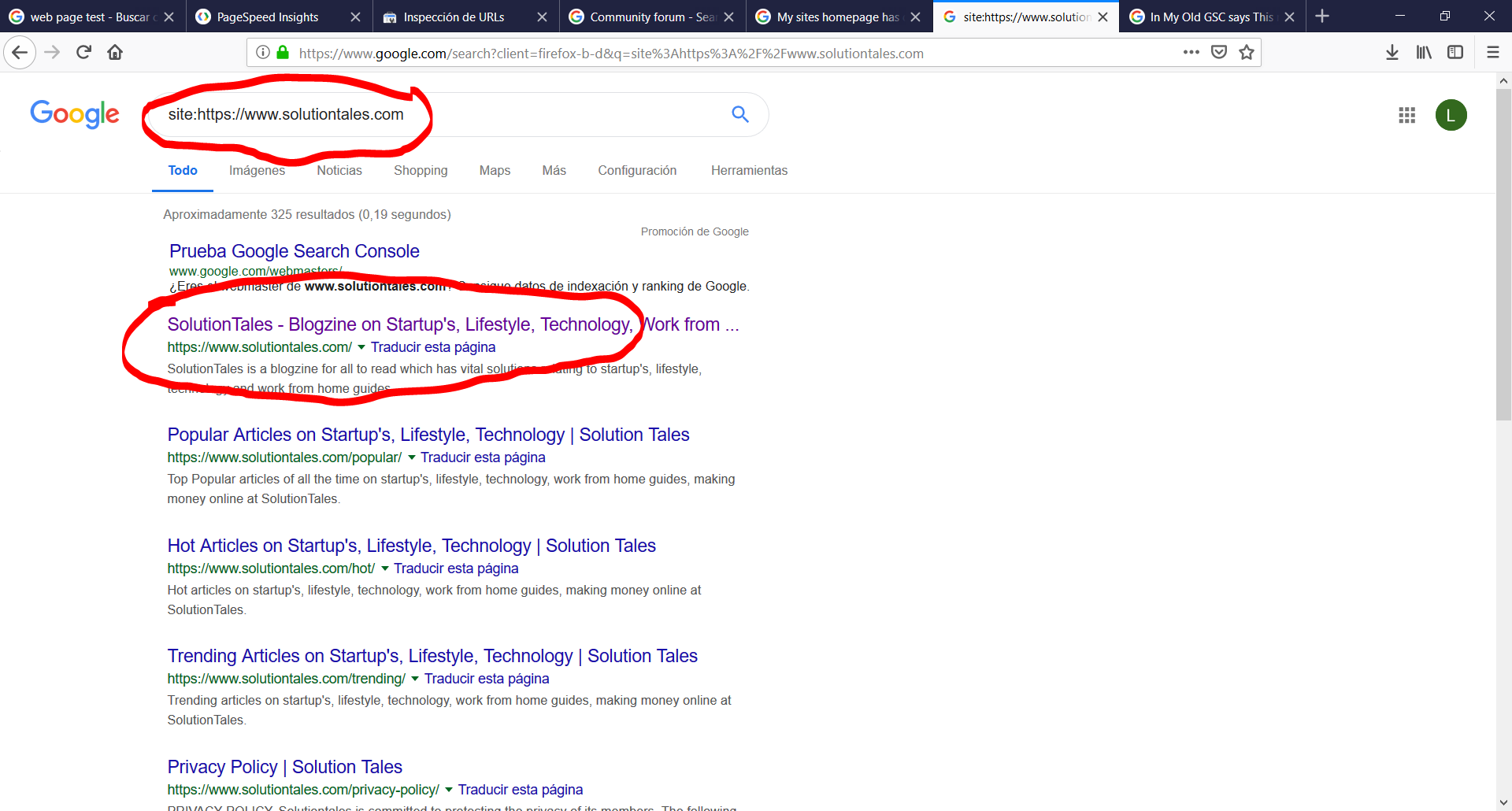1512x811 pixels.
Task: Open the Firefox home page
Action: pos(115,53)
